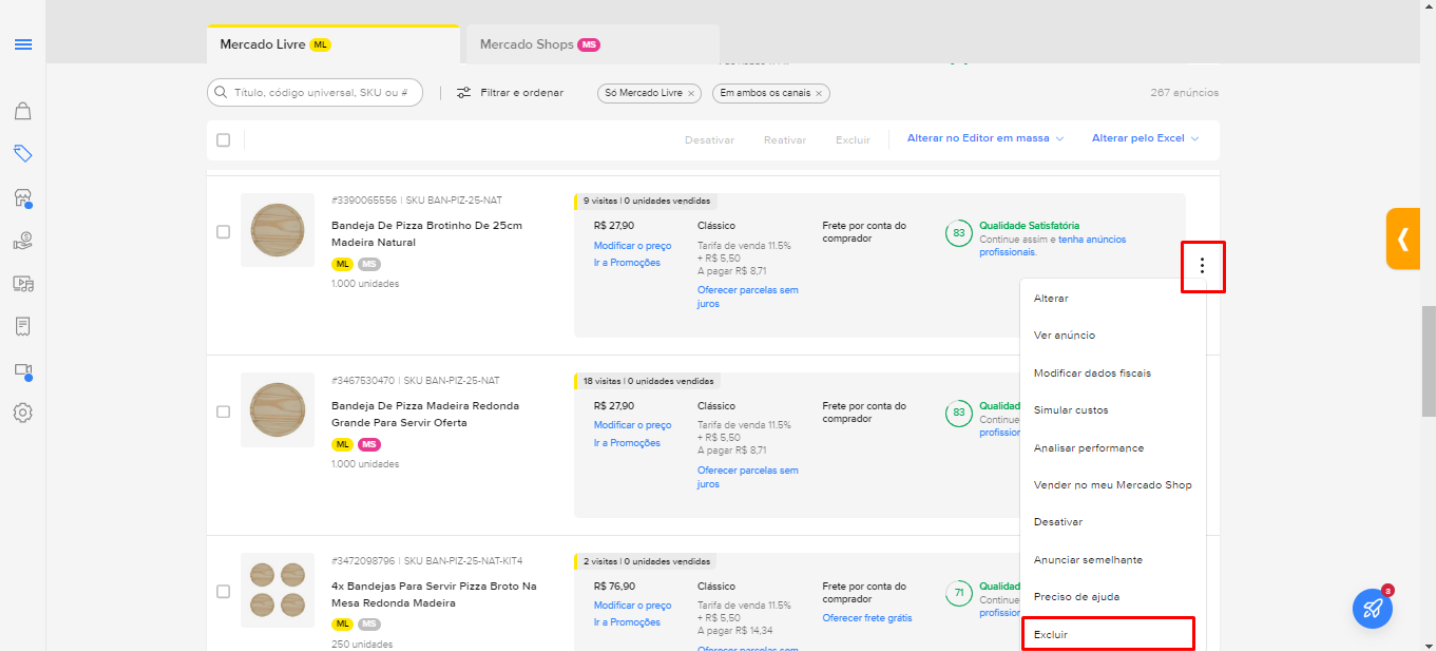
Task: Tick the 4x Bandejas Para Servir checkbox
Action: tap(223, 592)
